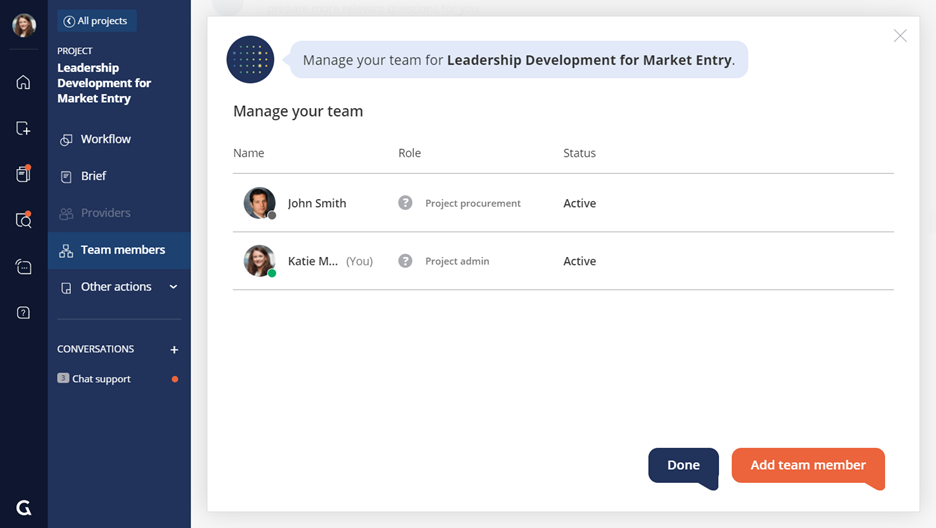Click the G logo at bottom left
936x528 pixels.
pyautogui.click(x=23, y=508)
